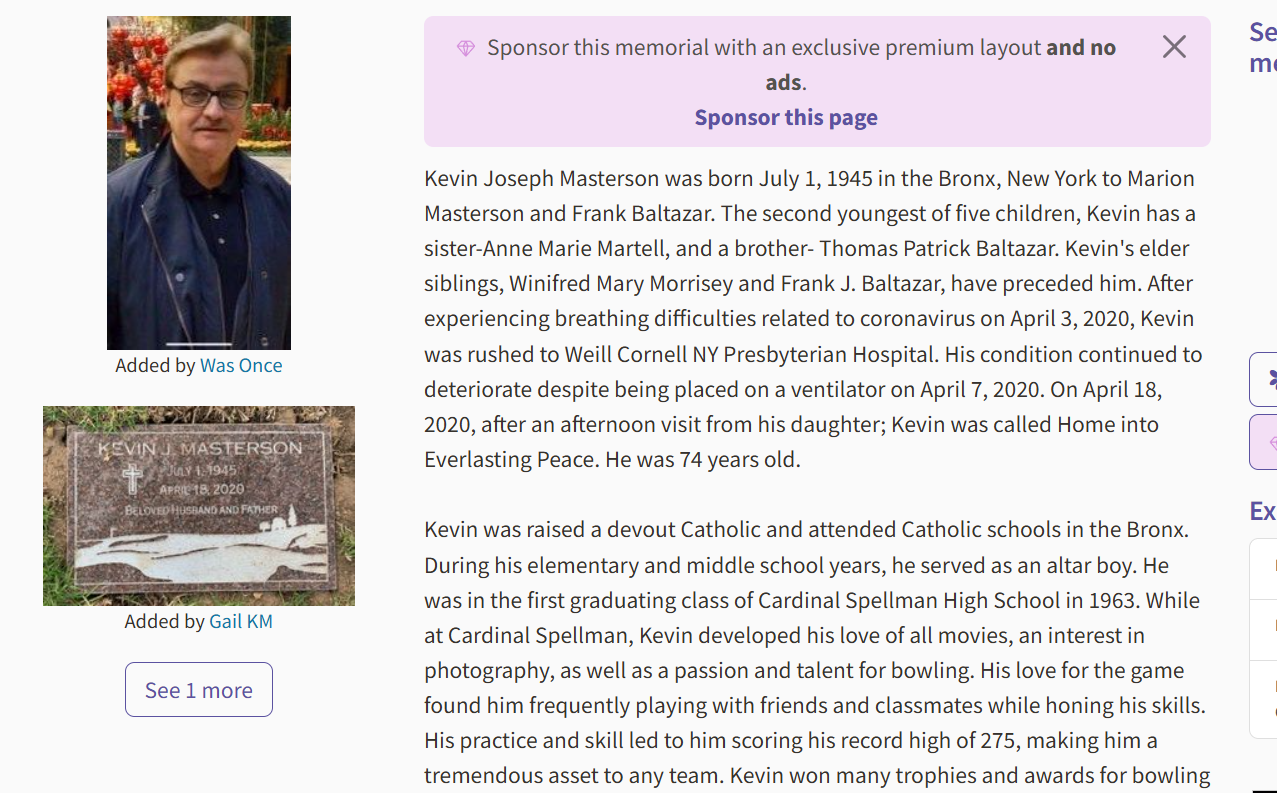Click the biography paragraph about Kevin's birth
Image resolution: width=1277 pixels, height=793 pixels.
(x=815, y=318)
